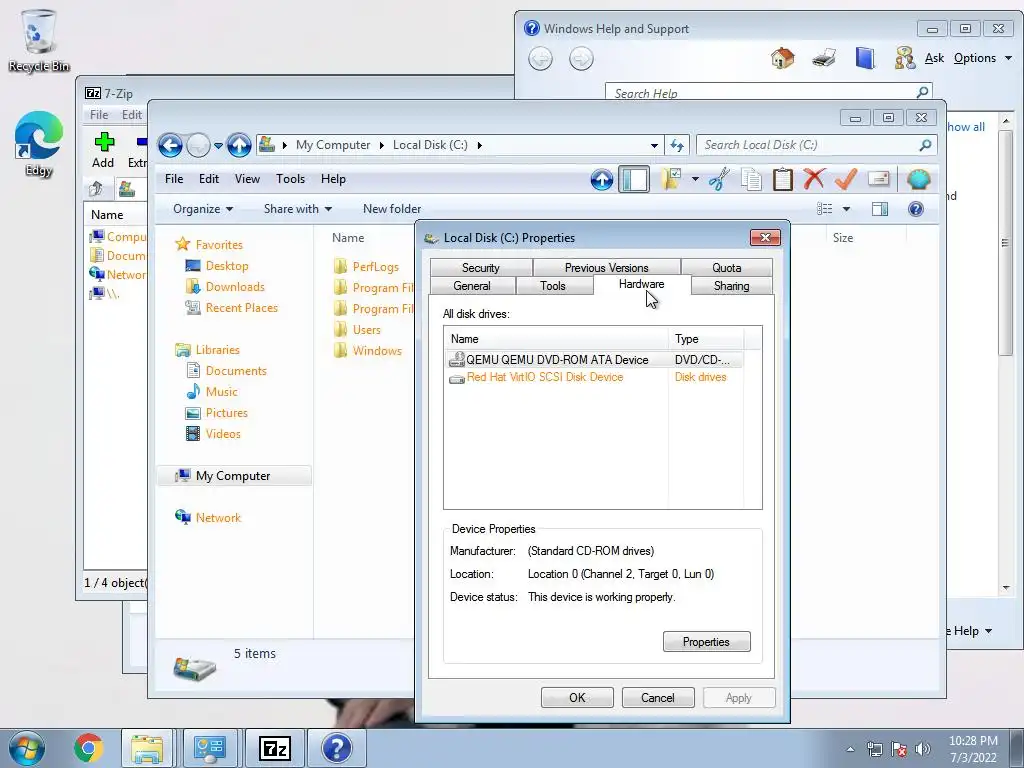The width and height of the screenshot is (1024, 768).
Task: Open the recent pages dropdown arrow
Action: (x=218, y=146)
